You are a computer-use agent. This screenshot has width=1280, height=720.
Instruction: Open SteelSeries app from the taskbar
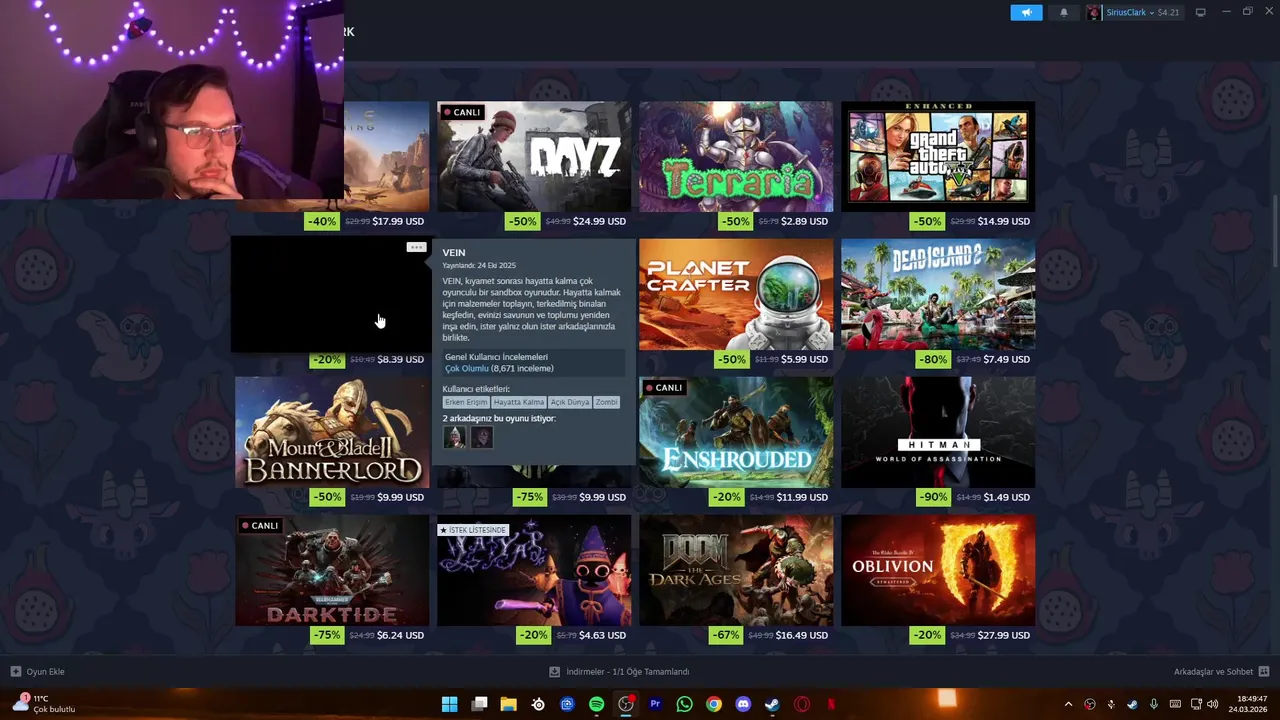[538, 704]
